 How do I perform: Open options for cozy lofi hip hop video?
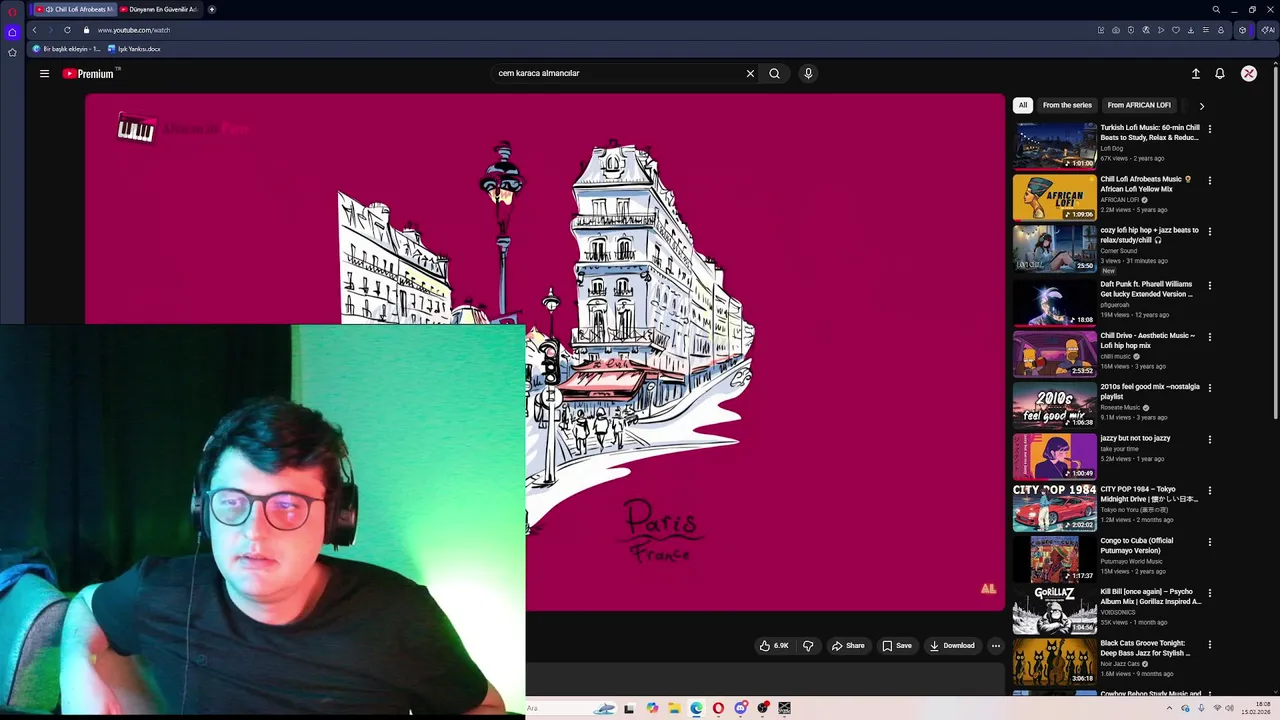[x=1209, y=232]
